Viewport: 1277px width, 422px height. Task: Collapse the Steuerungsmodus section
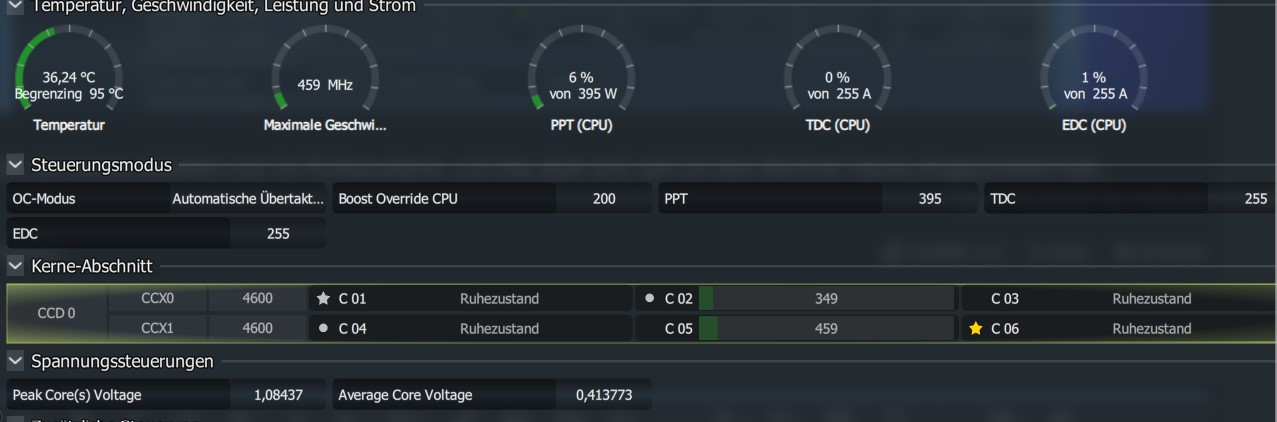[x=15, y=165]
